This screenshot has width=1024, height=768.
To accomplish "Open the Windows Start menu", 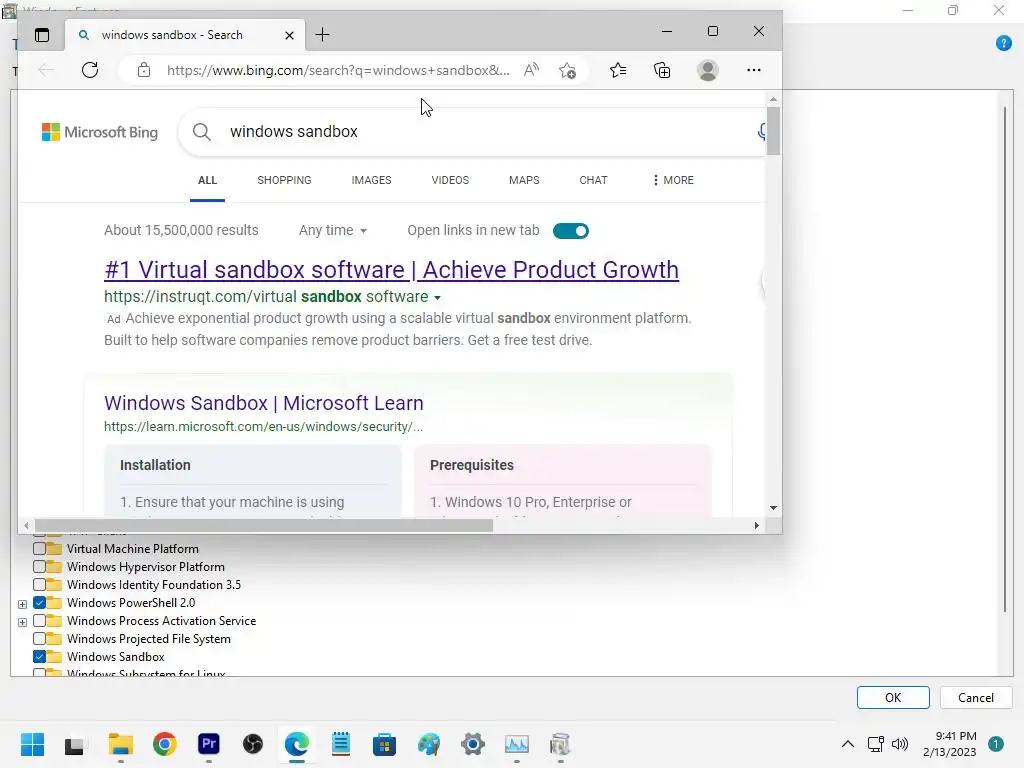I will [32, 744].
